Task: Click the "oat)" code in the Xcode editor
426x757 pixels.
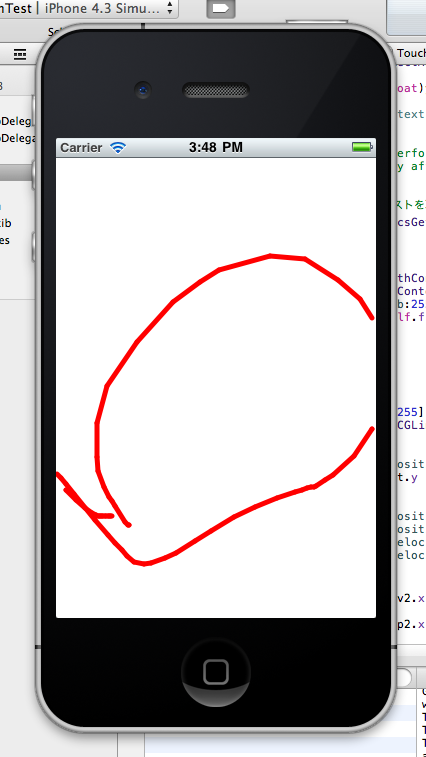Action: (410, 88)
